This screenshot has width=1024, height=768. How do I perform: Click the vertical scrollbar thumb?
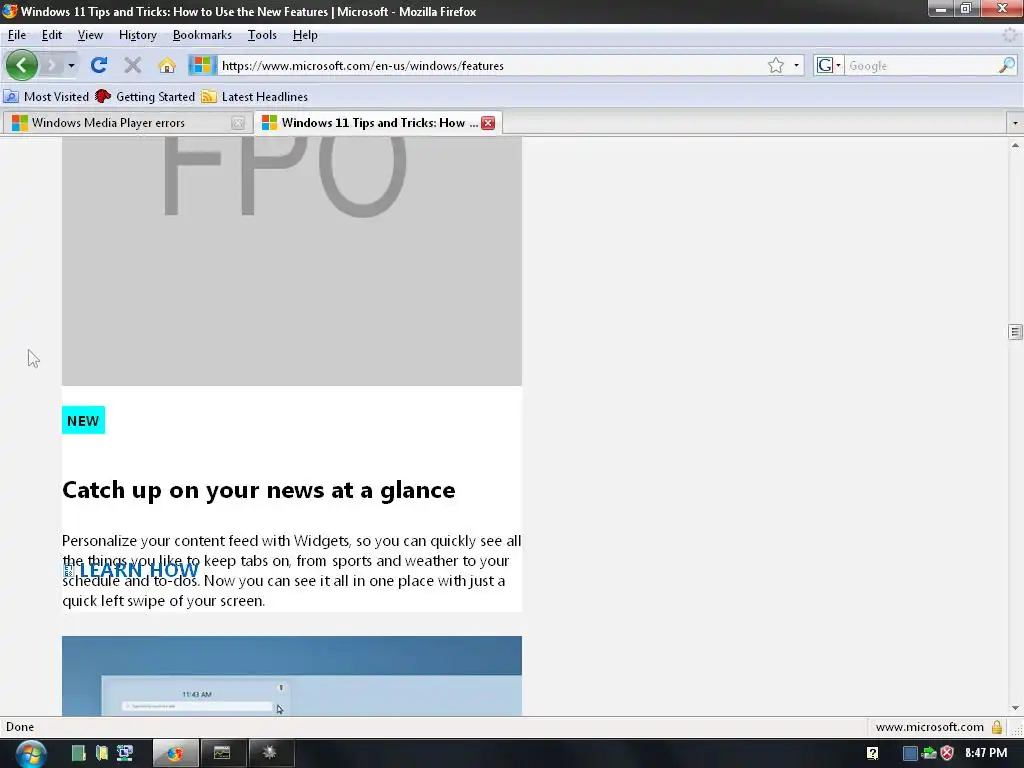1015,332
